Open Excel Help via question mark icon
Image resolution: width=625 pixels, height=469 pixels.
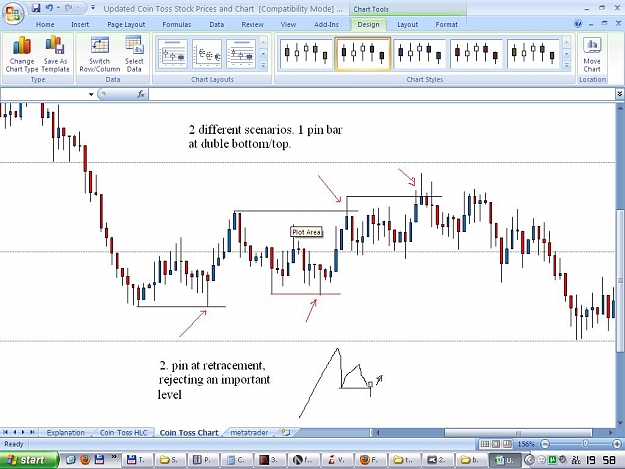578,24
